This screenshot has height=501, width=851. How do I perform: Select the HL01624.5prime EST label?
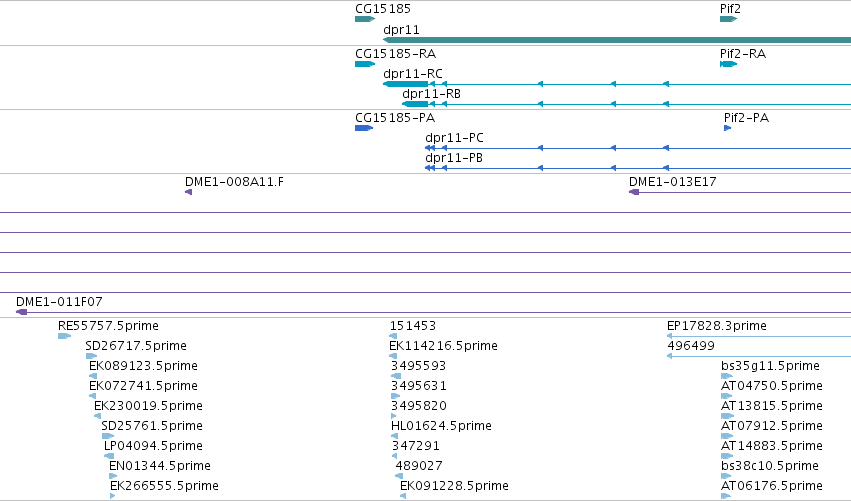click(x=441, y=426)
